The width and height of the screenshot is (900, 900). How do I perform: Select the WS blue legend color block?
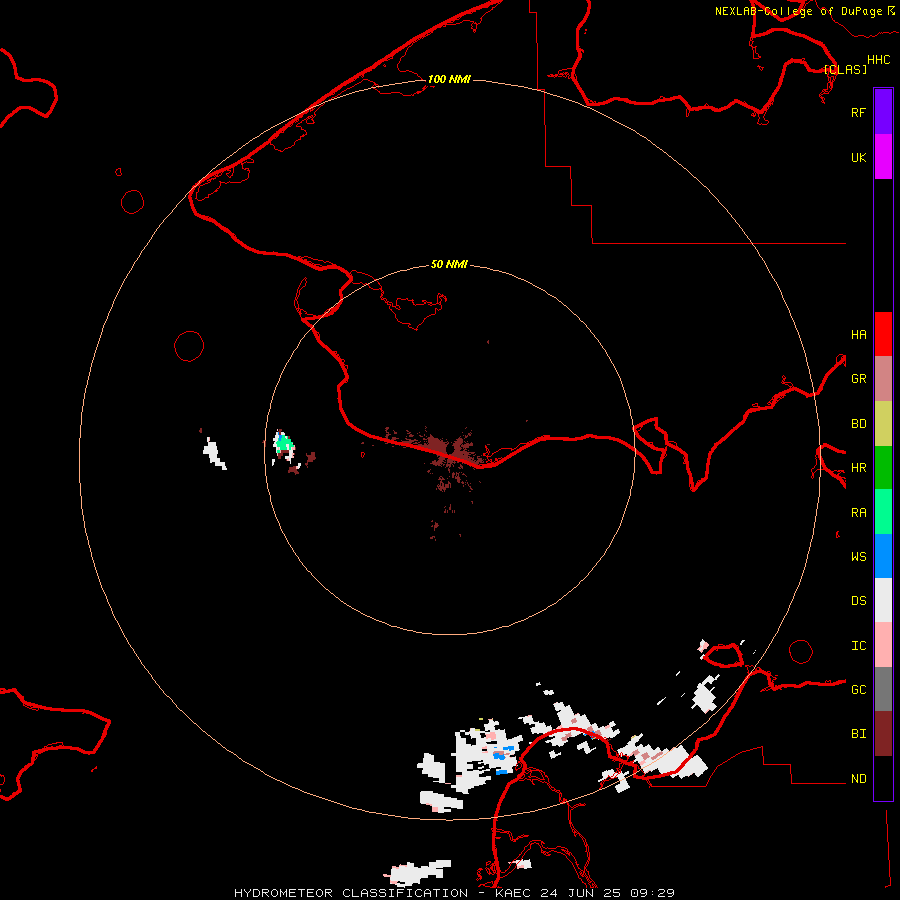(x=883, y=556)
